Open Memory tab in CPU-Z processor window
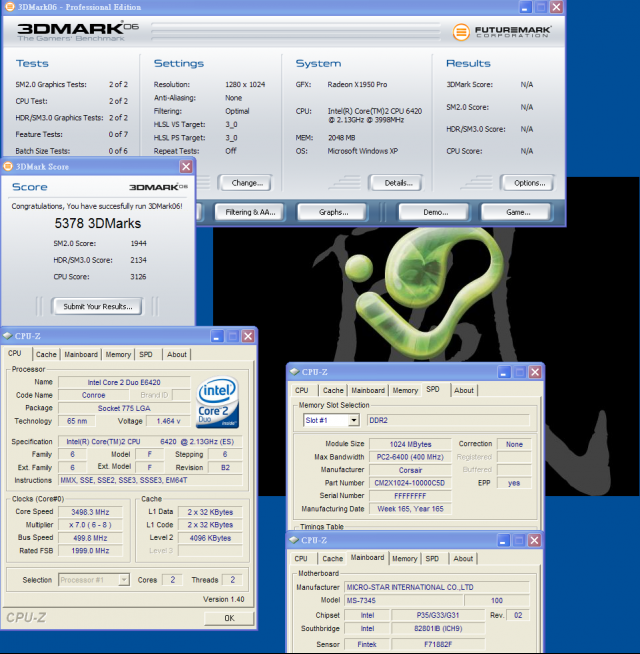This screenshot has width=640, height=654. pos(118,355)
